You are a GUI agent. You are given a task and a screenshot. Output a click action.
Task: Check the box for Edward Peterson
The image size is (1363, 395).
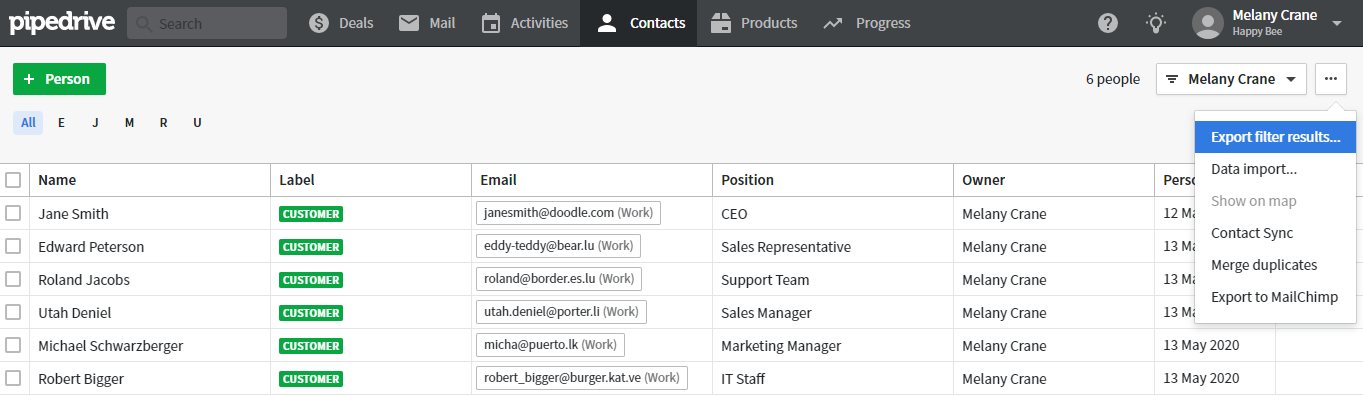click(13, 246)
